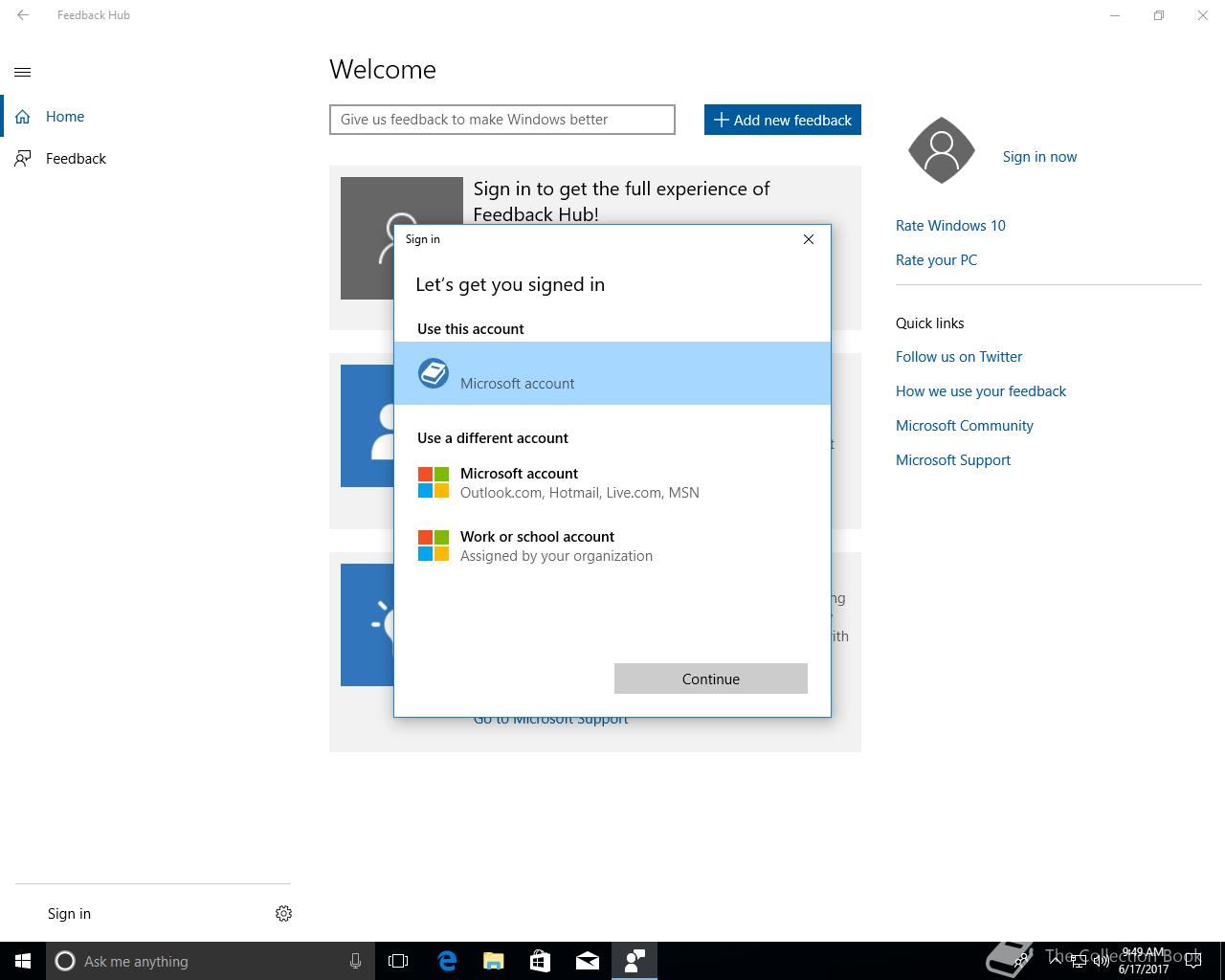Open Microsoft Community link
The height and width of the screenshot is (980, 1225).
click(x=965, y=426)
